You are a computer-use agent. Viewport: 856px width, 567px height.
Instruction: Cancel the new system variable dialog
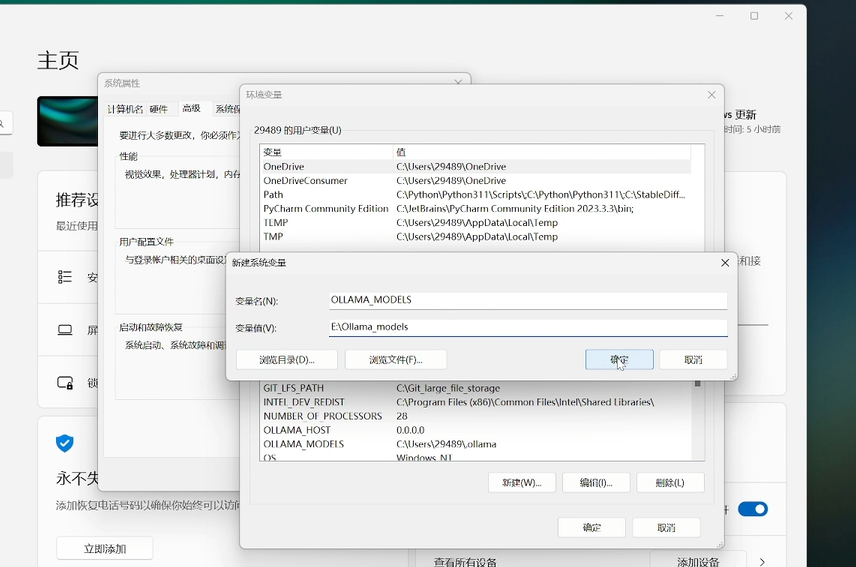pos(693,359)
